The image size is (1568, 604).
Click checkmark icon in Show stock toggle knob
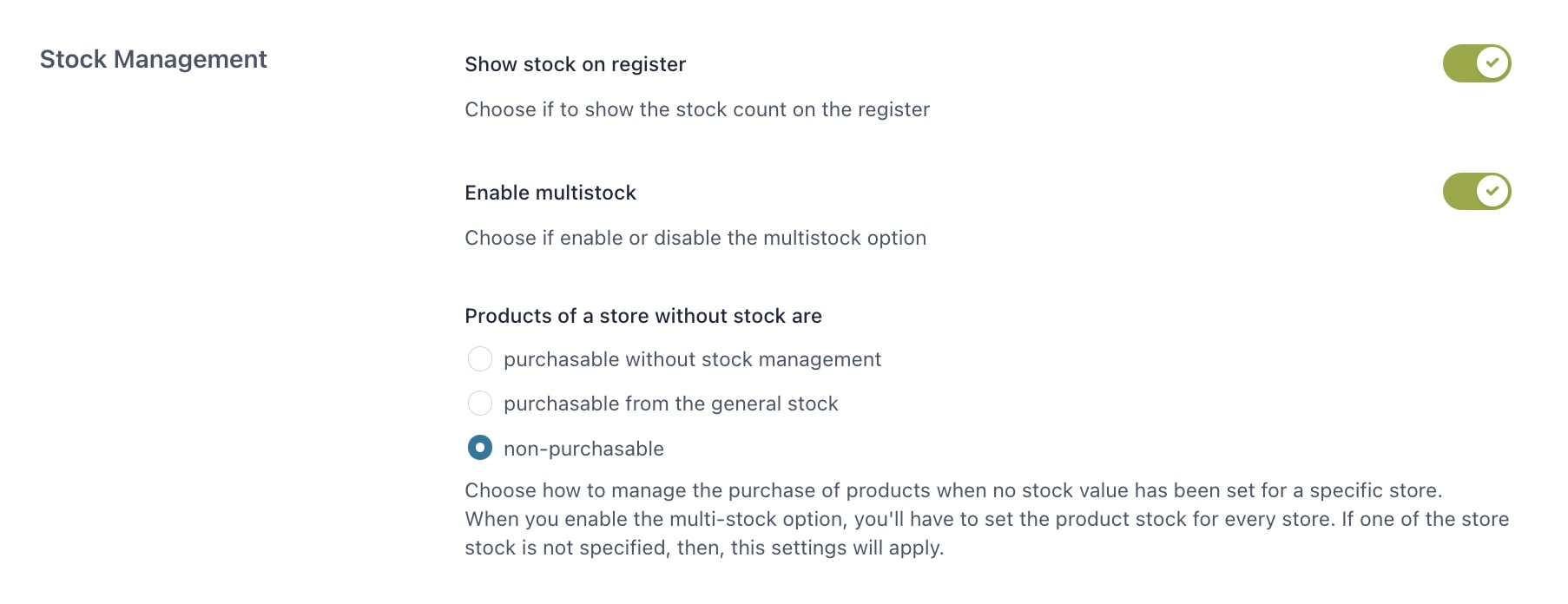(x=1492, y=63)
